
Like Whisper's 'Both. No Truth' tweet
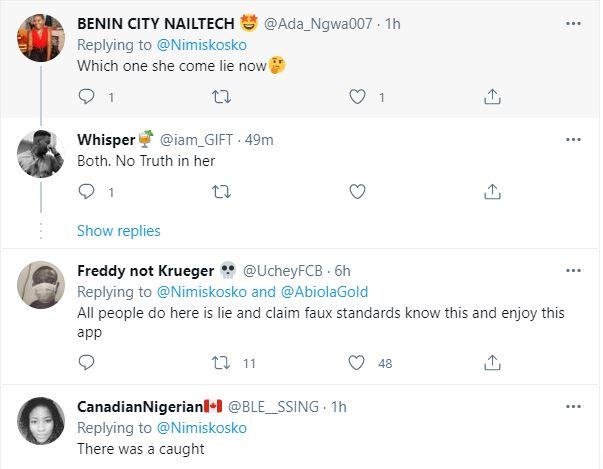coord(357,191)
